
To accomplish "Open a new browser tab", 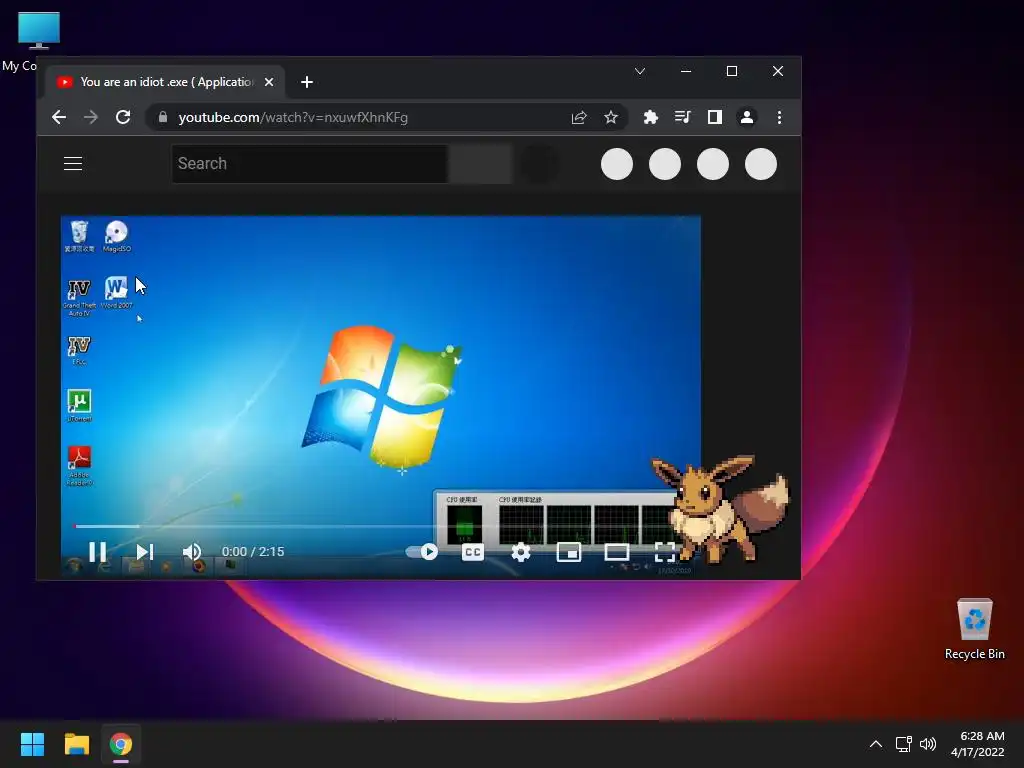I will click(307, 82).
